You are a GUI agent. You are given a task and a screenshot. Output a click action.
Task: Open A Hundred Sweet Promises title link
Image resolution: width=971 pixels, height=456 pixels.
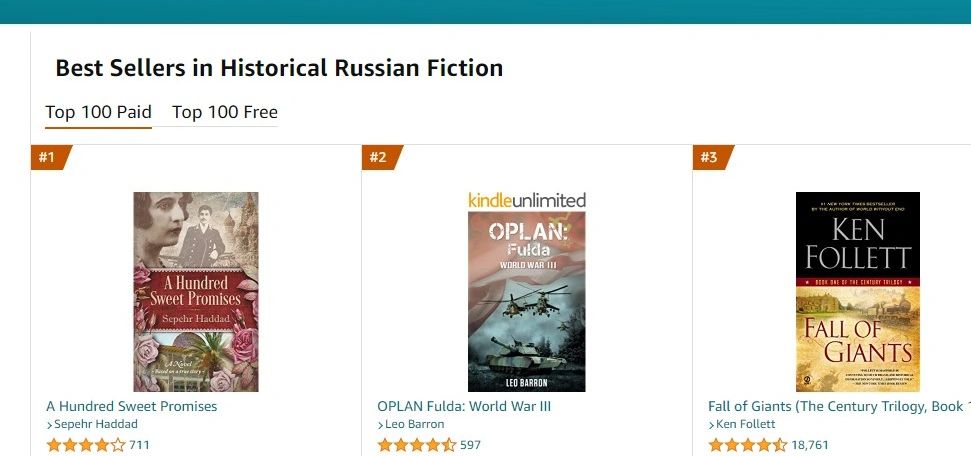131,407
